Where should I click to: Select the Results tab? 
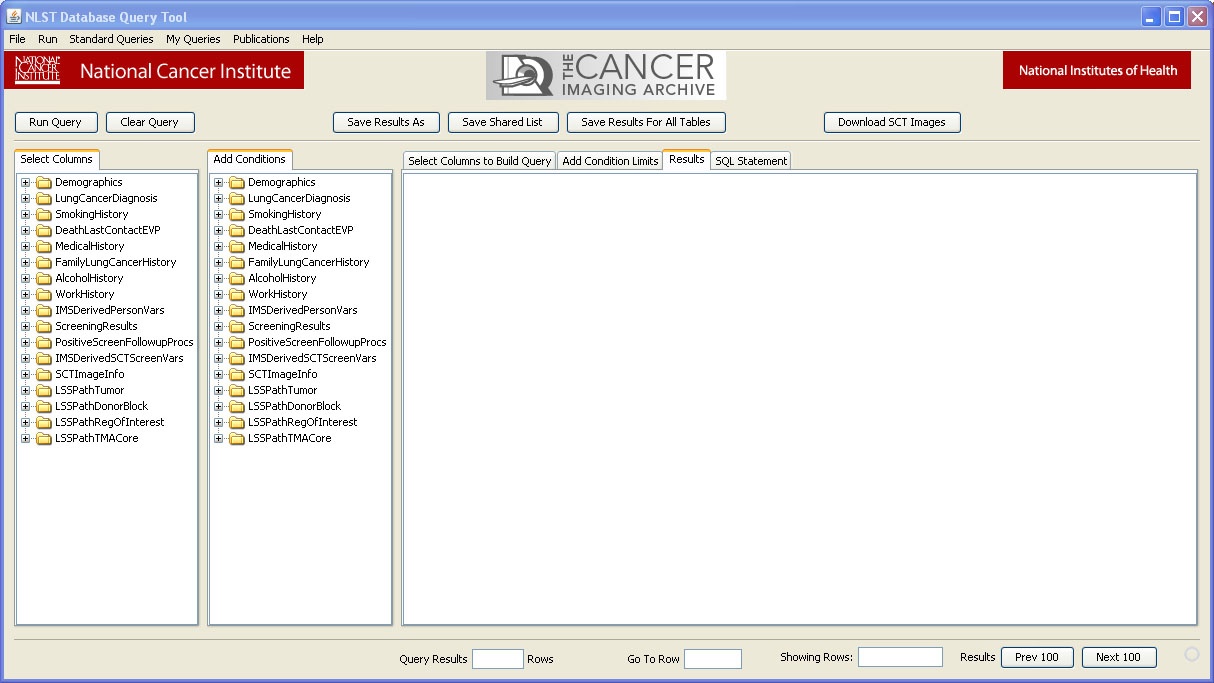coord(686,160)
